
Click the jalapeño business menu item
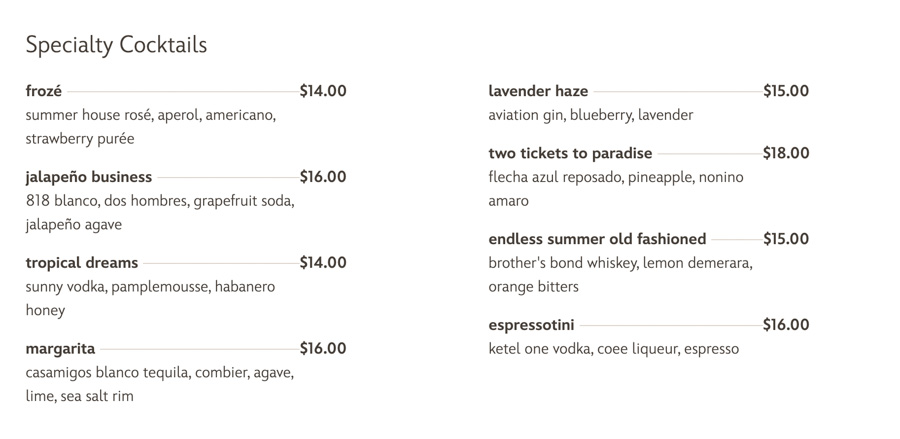pos(89,177)
